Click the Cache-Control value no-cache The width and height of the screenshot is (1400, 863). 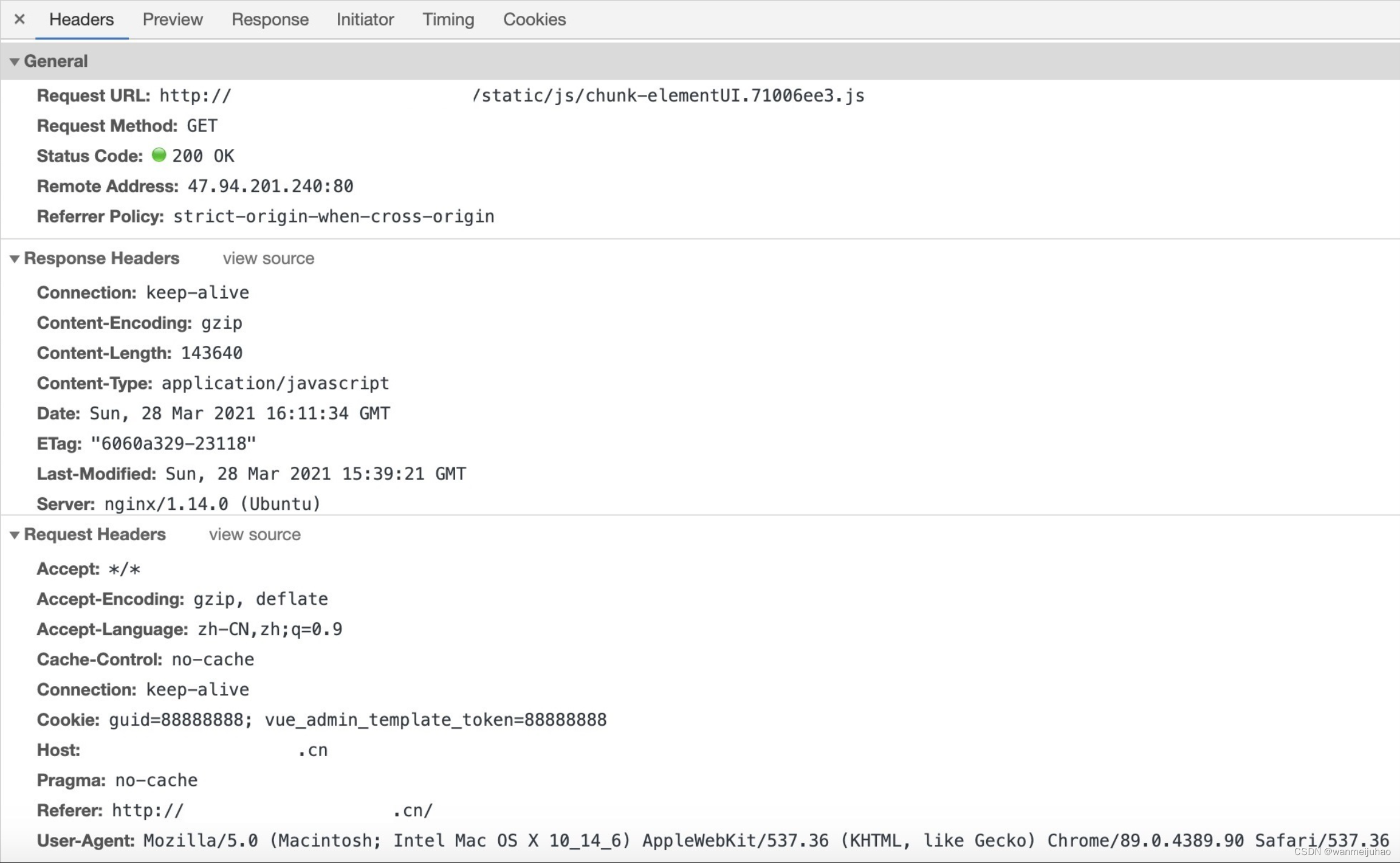click(x=213, y=659)
